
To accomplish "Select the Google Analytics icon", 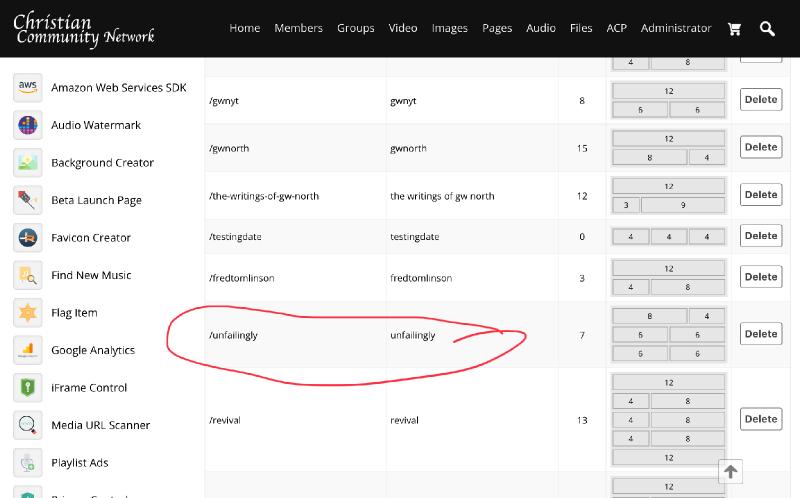I will point(28,350).
